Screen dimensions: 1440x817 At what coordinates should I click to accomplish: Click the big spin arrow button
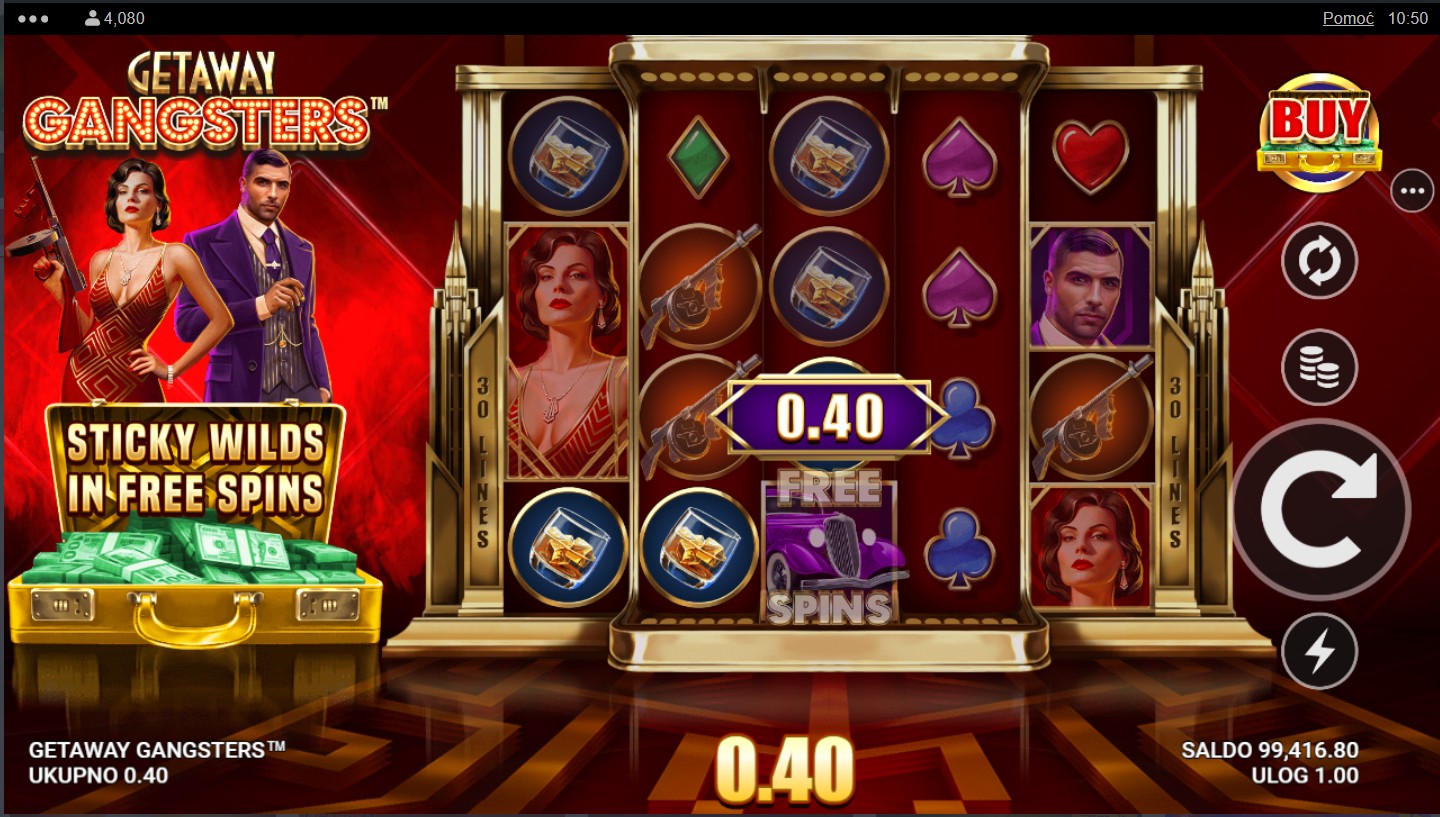pos(1320,510)
